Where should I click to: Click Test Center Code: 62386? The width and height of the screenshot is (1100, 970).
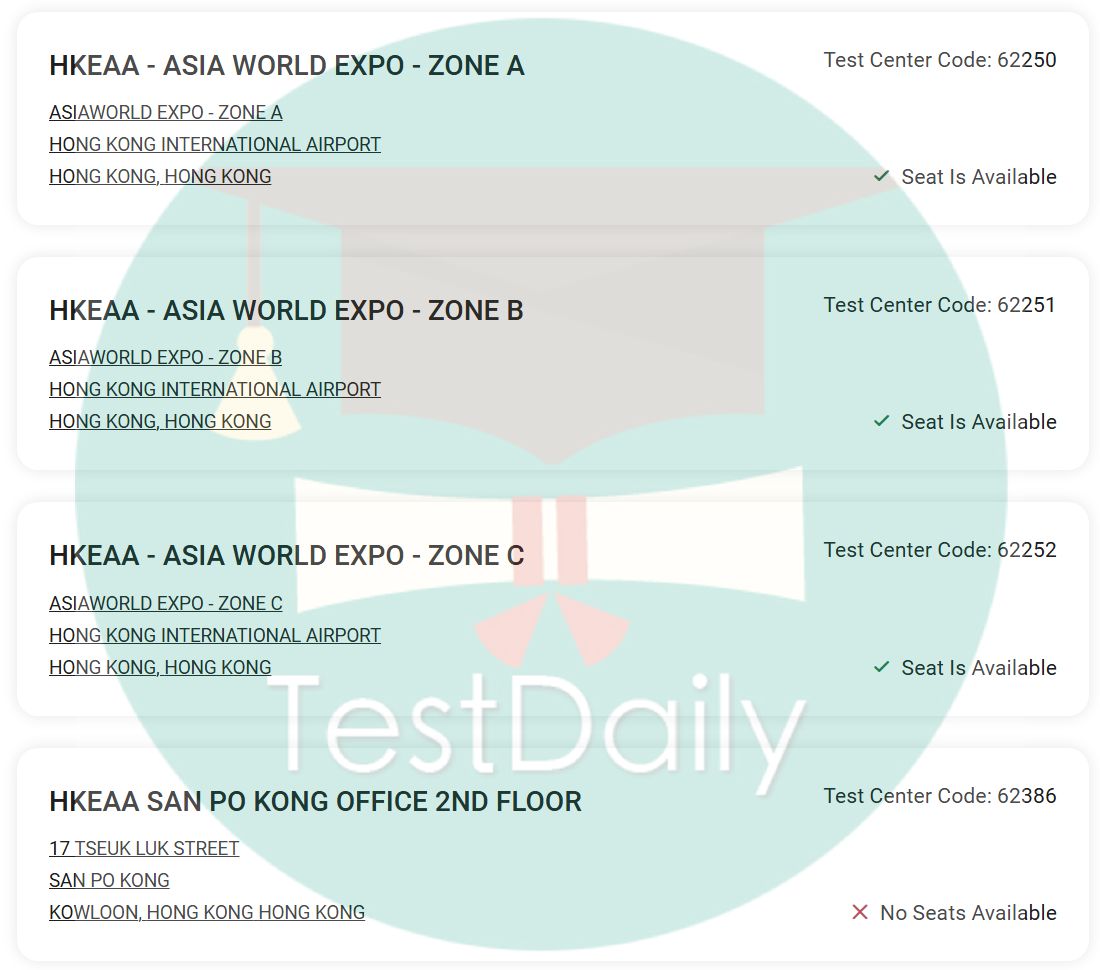click(940, 795)
